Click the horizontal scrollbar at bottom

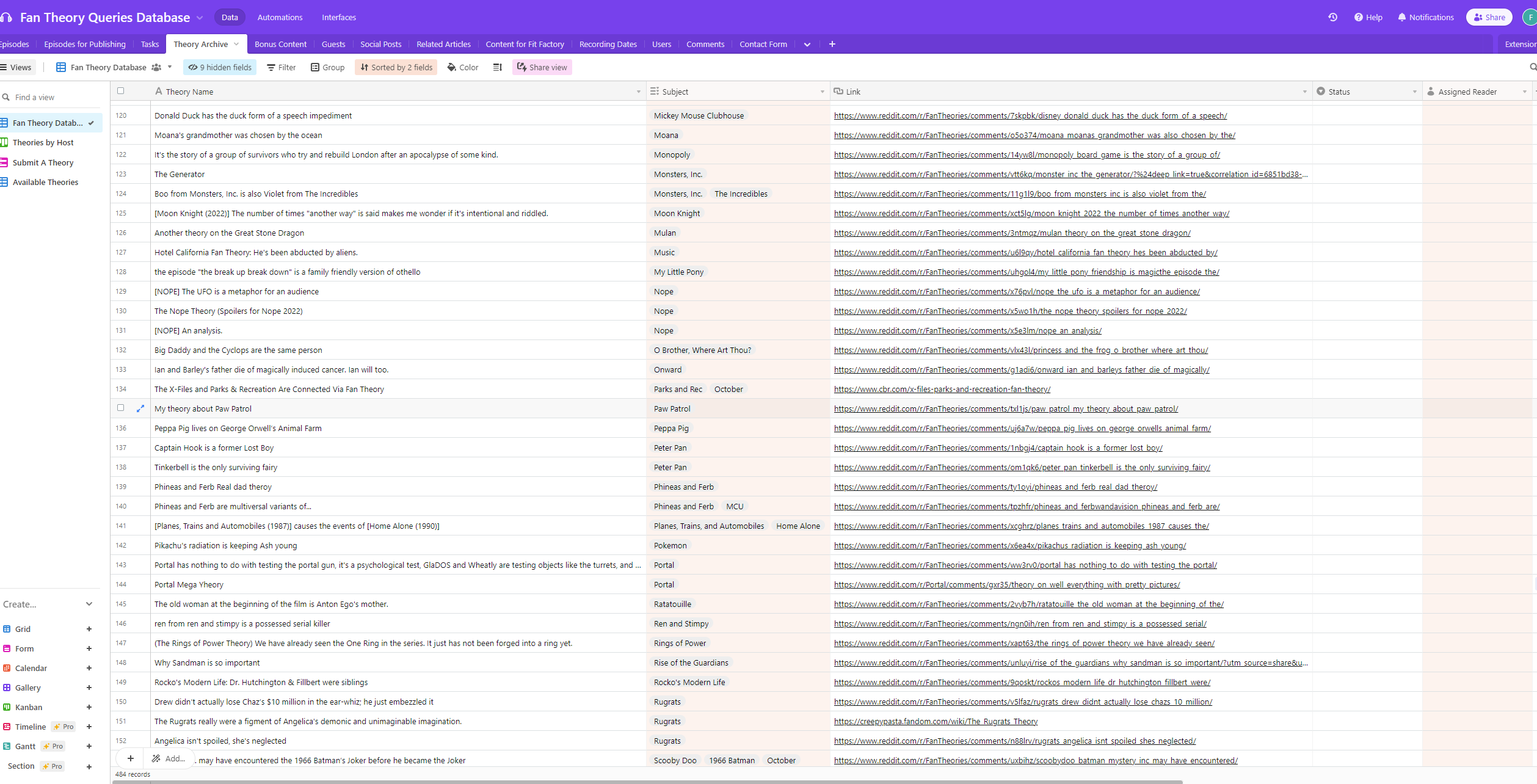(647, 782)
